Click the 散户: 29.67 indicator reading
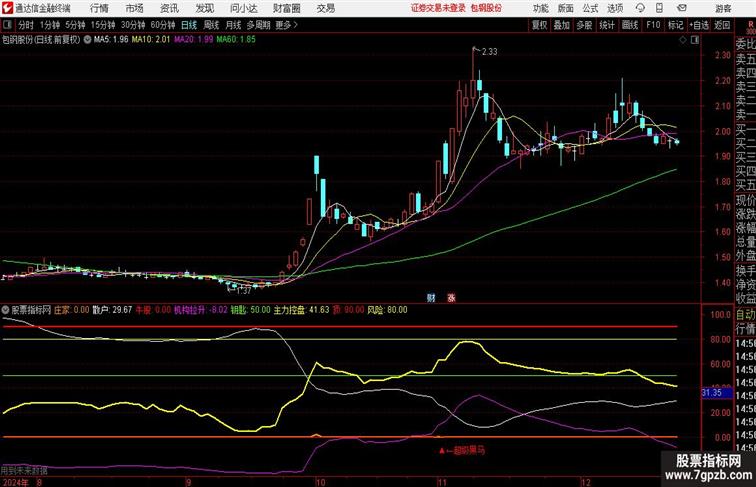The width and height of the screenshot is (756, 487). click(112, 310)
